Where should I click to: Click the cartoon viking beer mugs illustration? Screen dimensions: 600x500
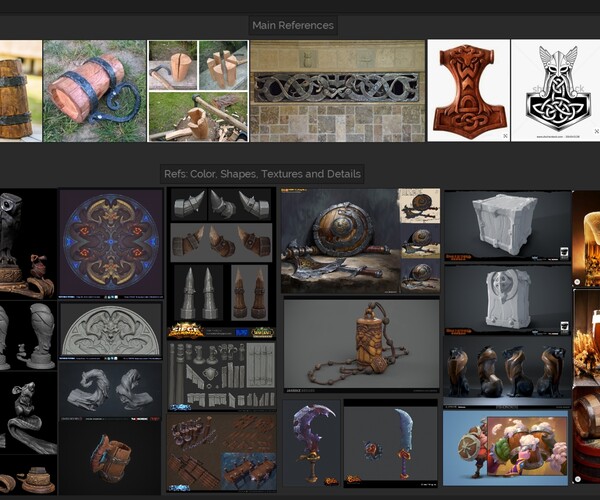point(506,448)
